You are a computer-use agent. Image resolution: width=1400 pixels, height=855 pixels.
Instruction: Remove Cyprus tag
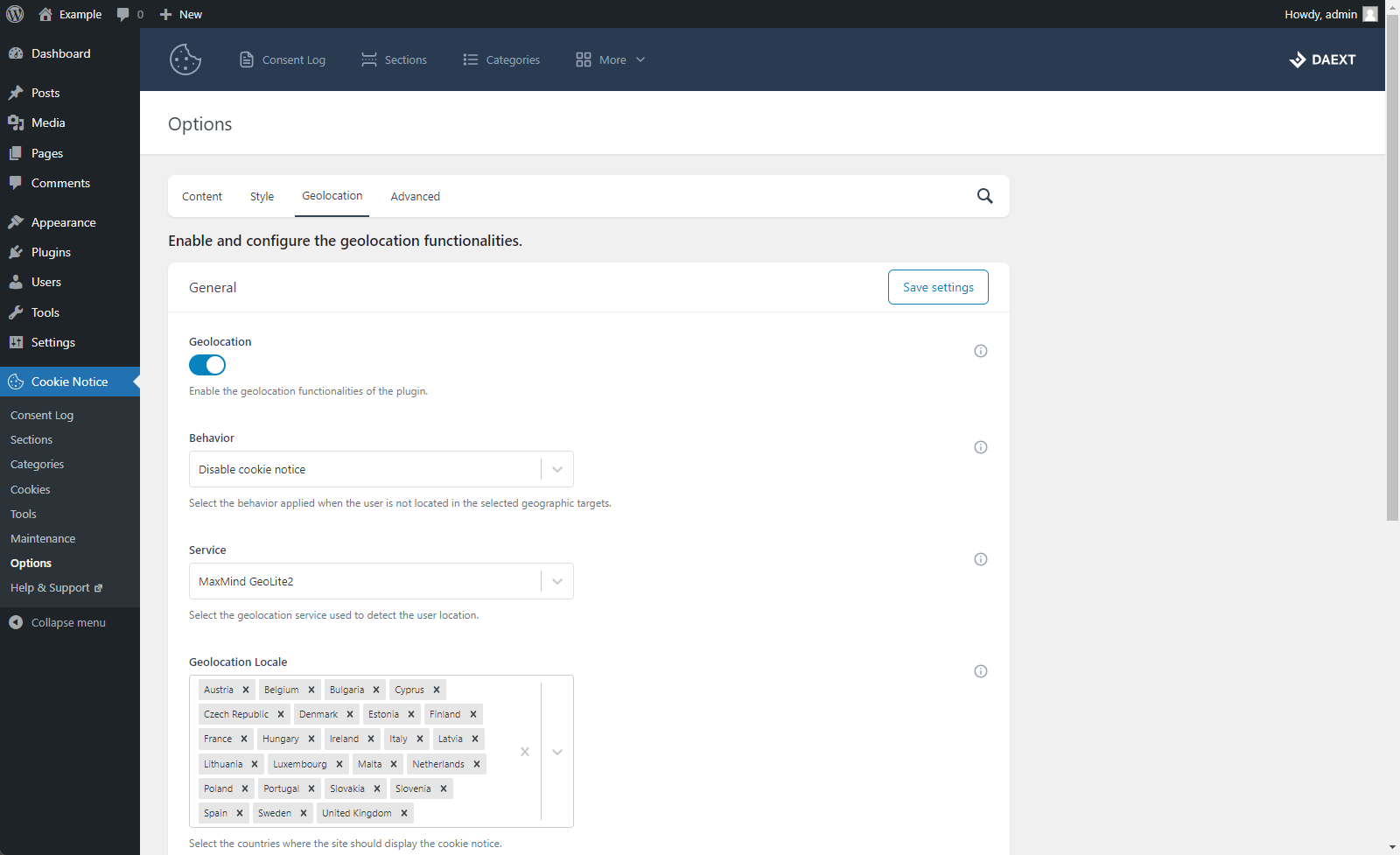[437, 690]
